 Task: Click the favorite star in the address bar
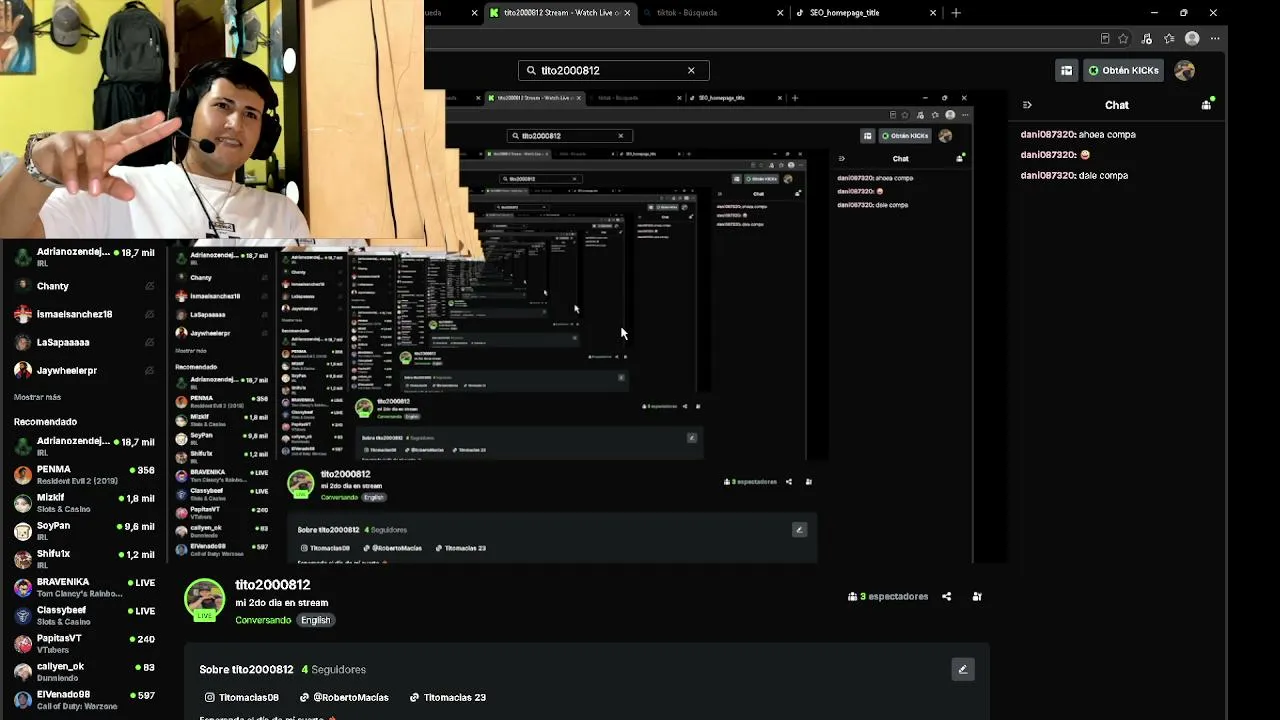(x=1124, y=39)
